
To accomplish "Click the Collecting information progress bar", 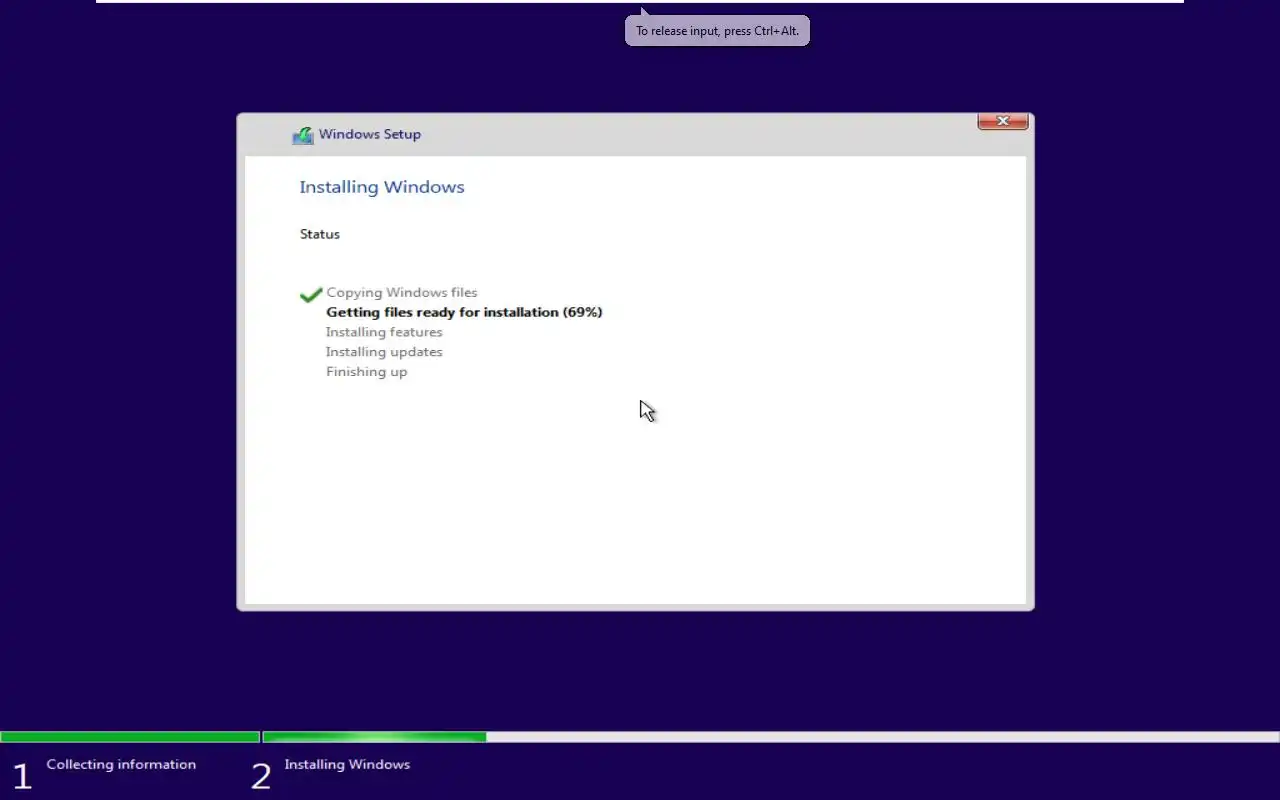I will click(130, 737).
